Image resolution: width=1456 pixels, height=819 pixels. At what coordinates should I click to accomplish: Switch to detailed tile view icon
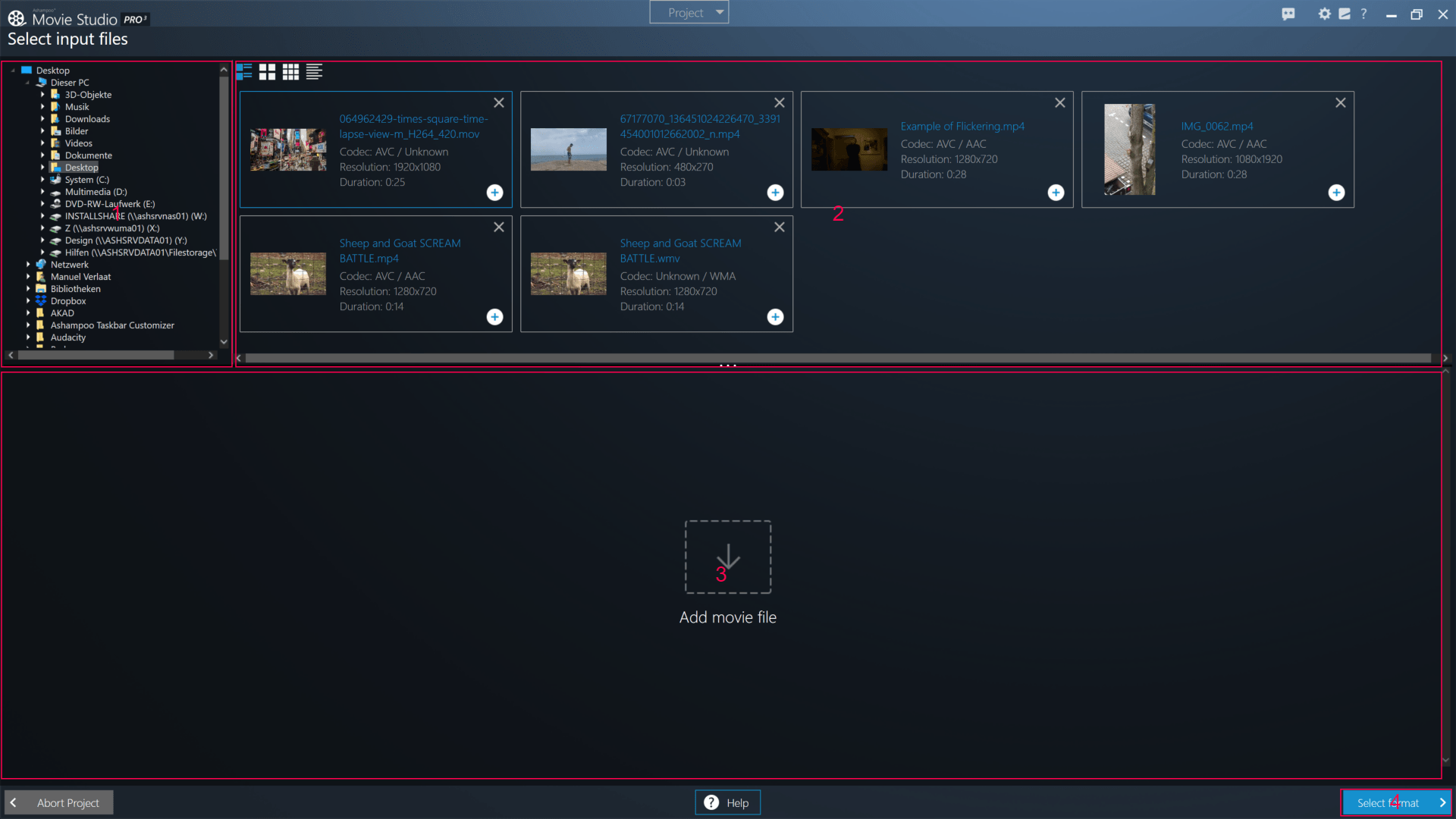tap(244, 72)
